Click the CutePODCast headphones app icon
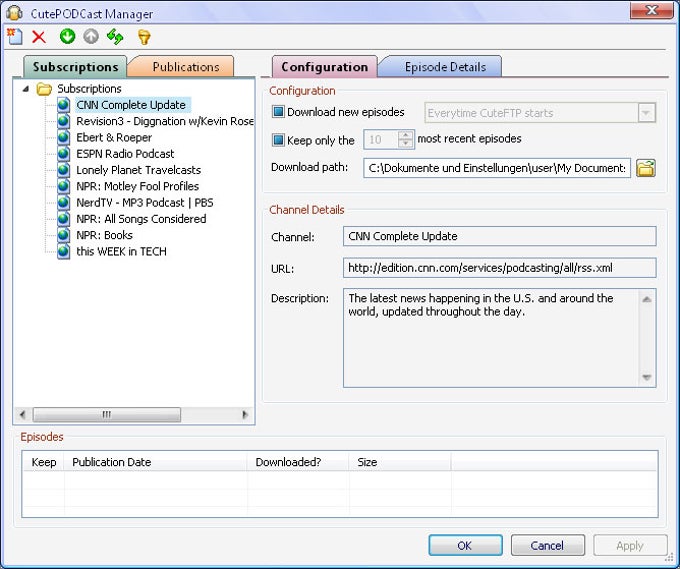680x569 pixels. pos(14,13)
